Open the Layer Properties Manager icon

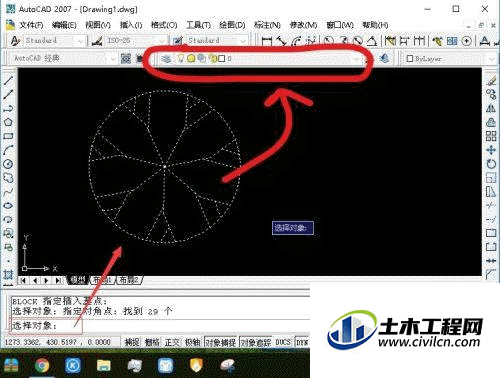[166, 59]
